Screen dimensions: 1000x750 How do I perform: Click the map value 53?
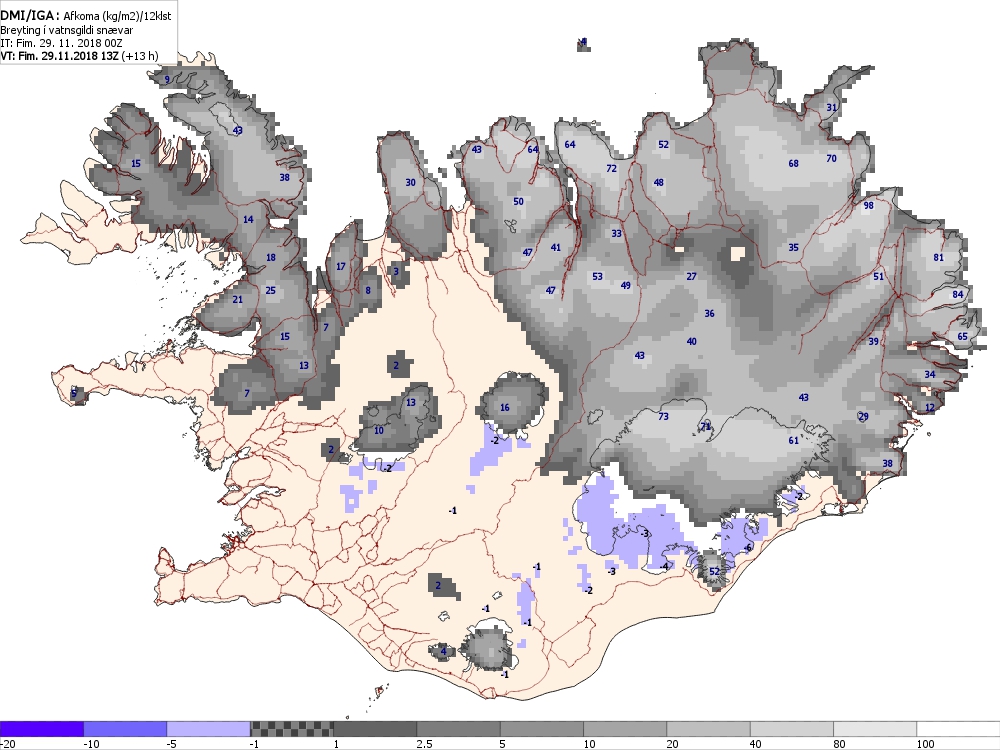point(597,276)
